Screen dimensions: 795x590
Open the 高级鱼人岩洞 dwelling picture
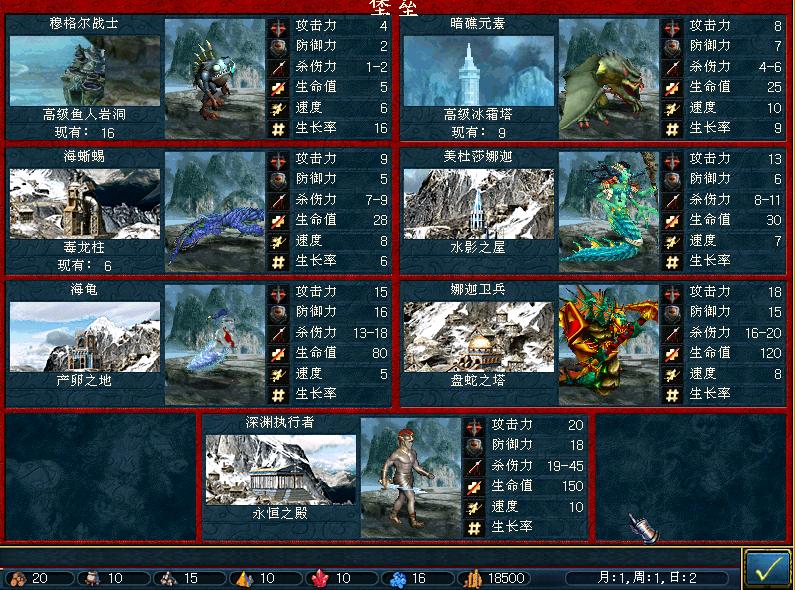(x=85, y=71)
